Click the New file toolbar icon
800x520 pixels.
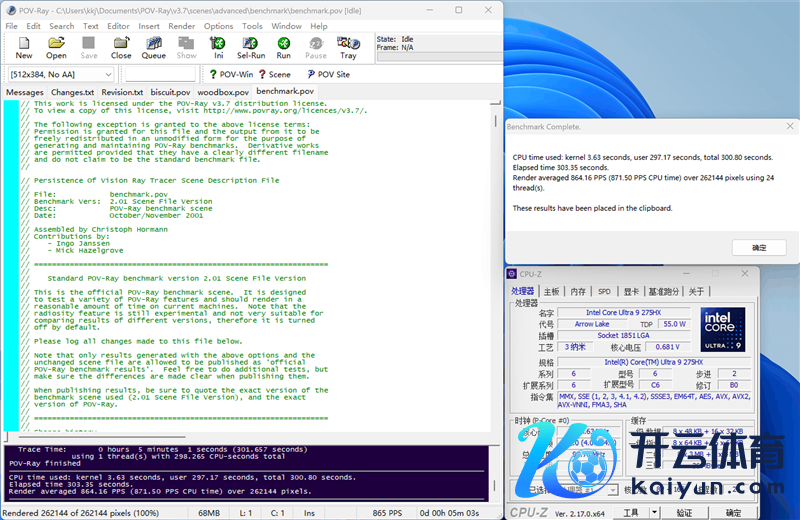click(24, 46)
